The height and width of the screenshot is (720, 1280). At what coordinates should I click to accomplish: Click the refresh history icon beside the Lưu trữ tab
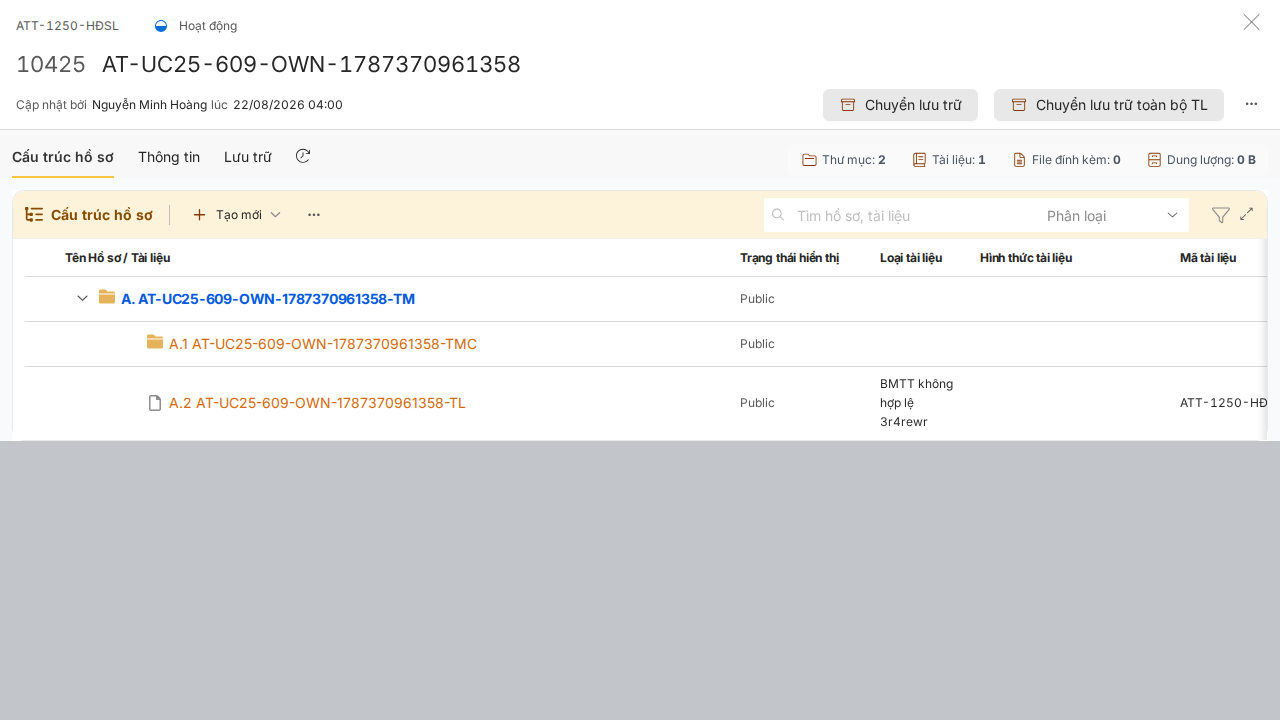[x=303, y=156]
